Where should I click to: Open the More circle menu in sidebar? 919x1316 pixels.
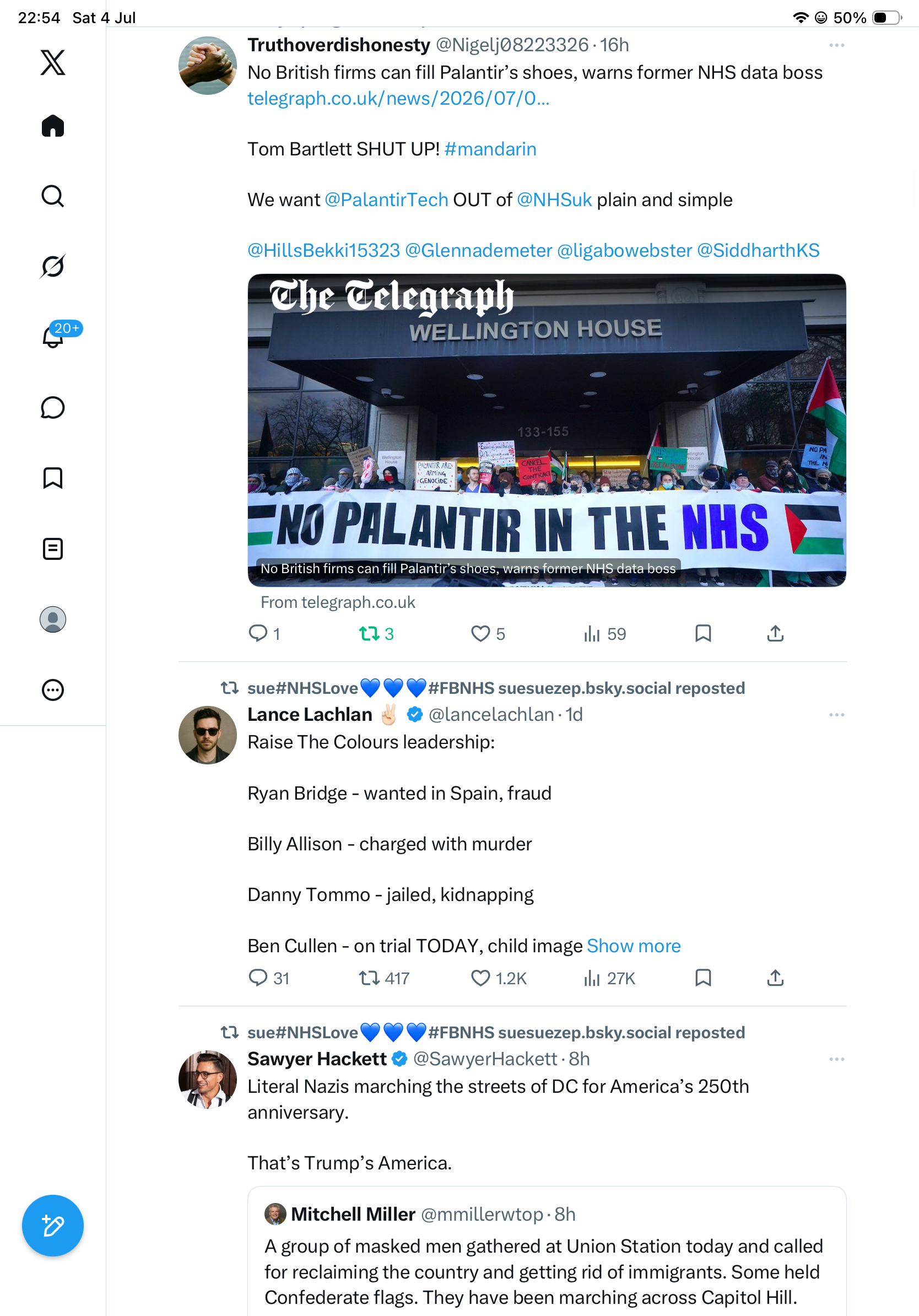(53, 689)
